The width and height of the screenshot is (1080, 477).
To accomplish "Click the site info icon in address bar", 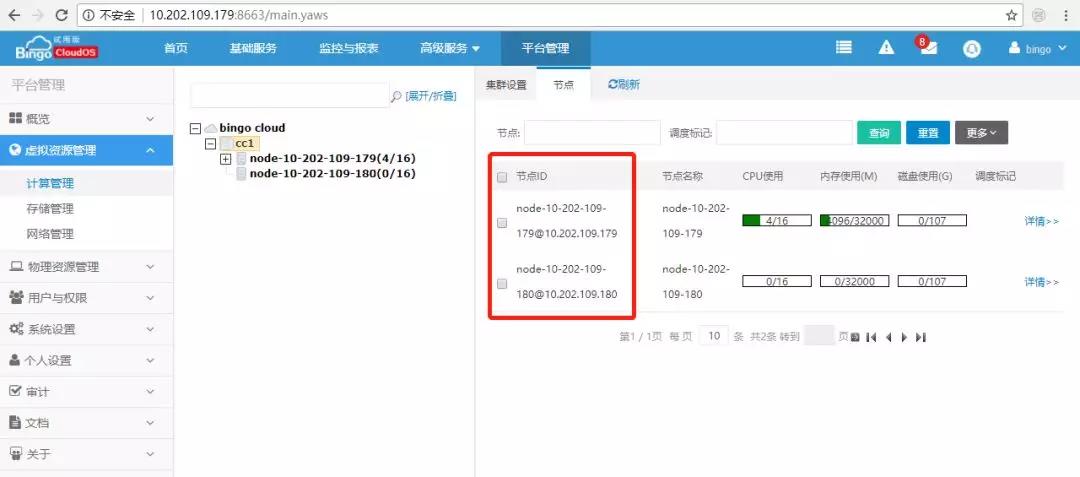I will click(87, 15).
